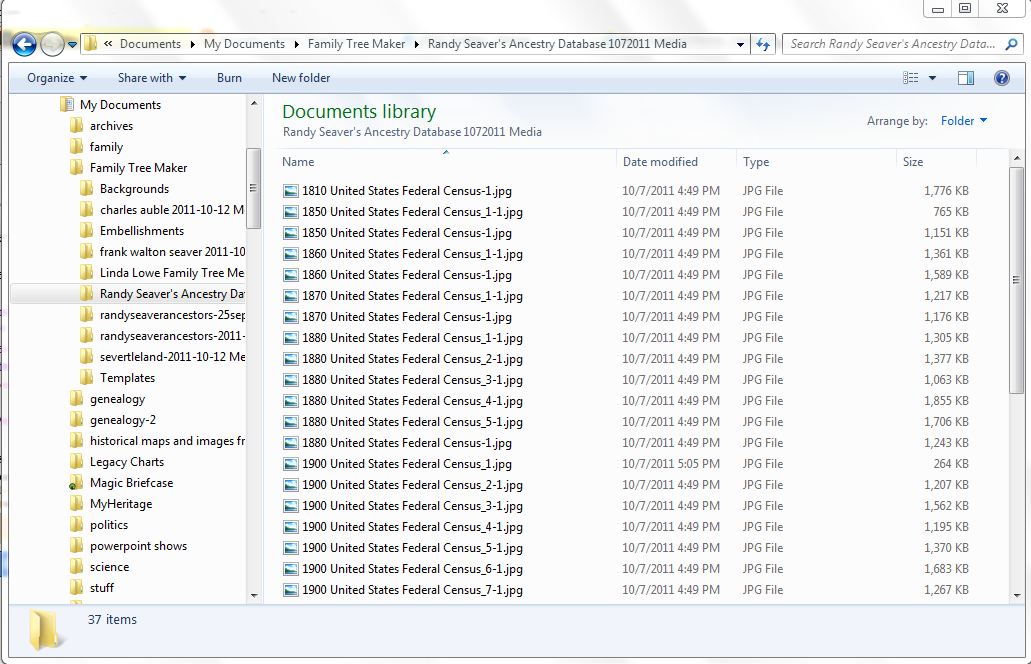Open randyseaverancestors-25sep folder
Screen dimensions: 1031x664
click(x=172, y=315)
